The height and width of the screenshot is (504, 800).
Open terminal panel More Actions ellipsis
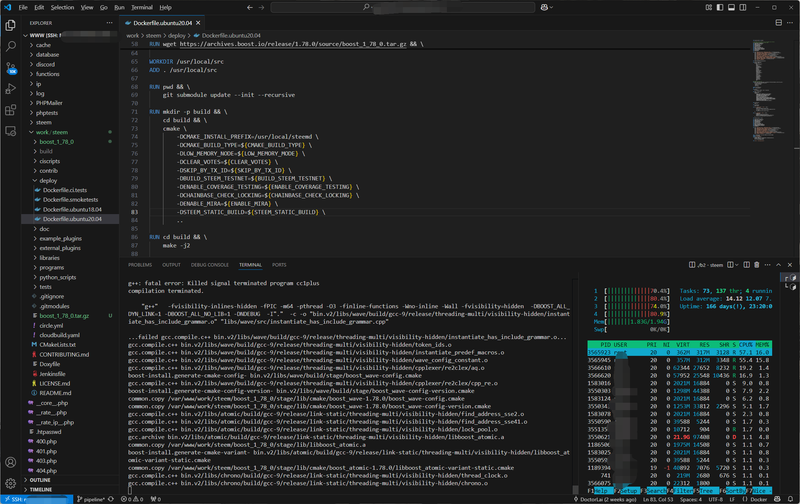[767, 265]
